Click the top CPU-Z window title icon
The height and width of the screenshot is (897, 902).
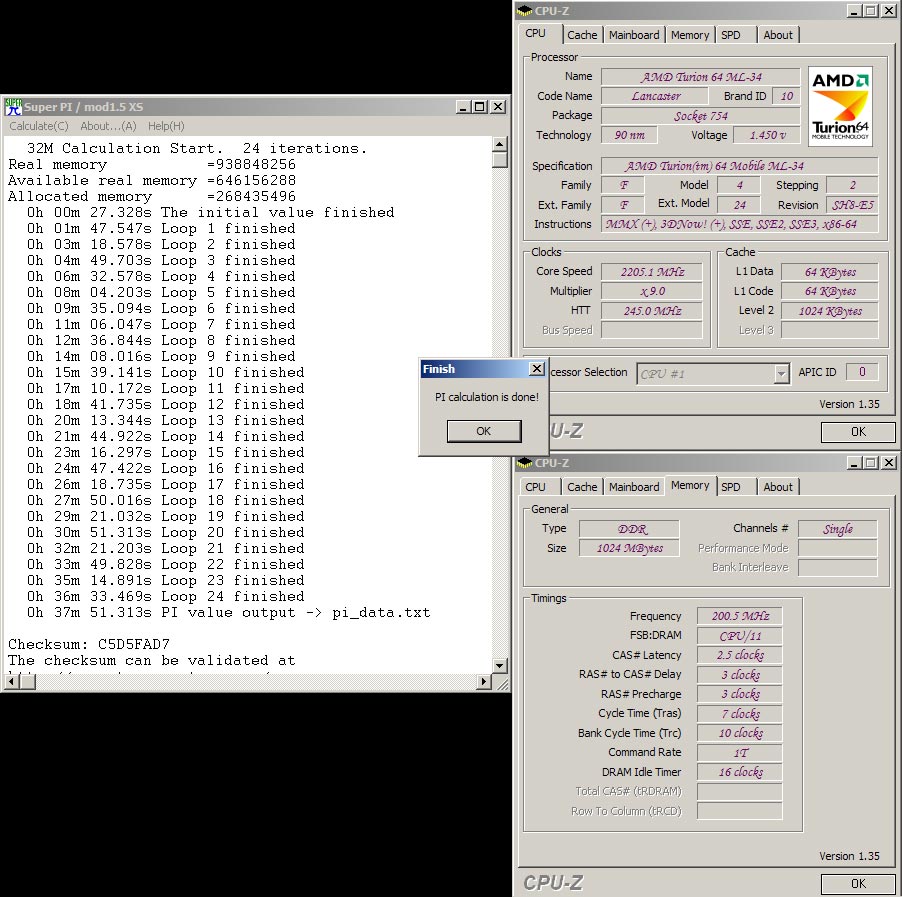[x=525, y=11]
